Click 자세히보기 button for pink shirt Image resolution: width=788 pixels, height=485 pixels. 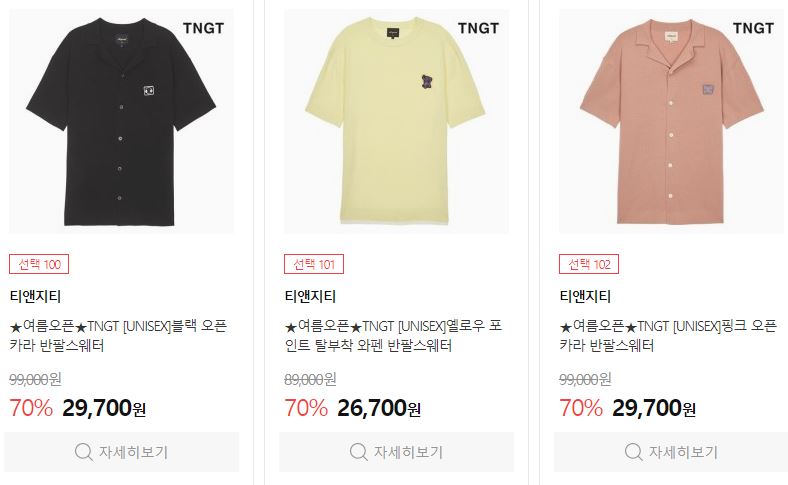coord(671,452)
